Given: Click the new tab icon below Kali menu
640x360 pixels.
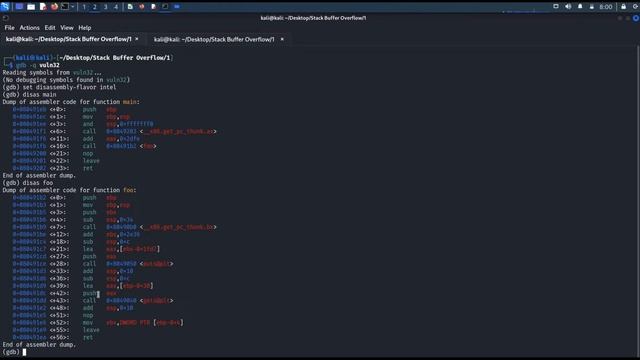Looking at the screenshot, I should [x=5, y=18].
